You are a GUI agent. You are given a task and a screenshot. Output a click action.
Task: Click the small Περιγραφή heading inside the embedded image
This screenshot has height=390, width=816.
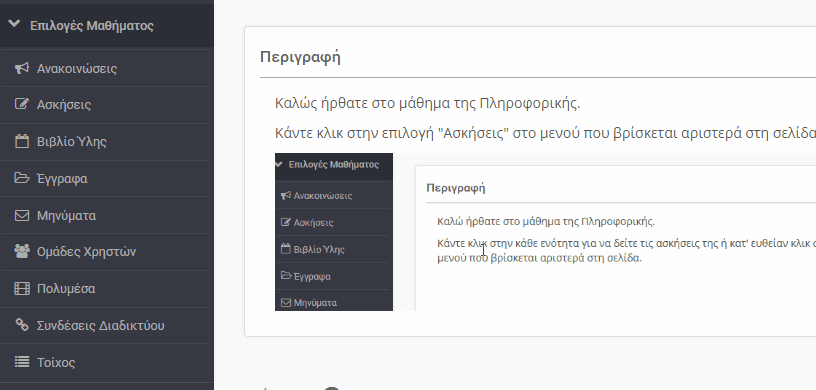[455, 188]
